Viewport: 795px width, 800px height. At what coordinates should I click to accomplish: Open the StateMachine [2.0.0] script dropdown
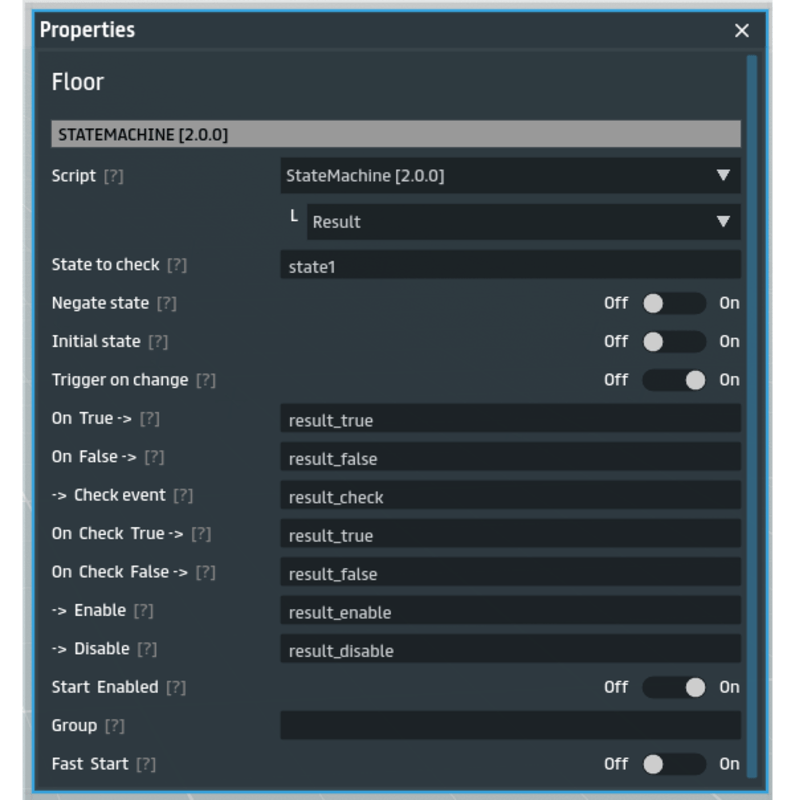click(x=510, y=176)
